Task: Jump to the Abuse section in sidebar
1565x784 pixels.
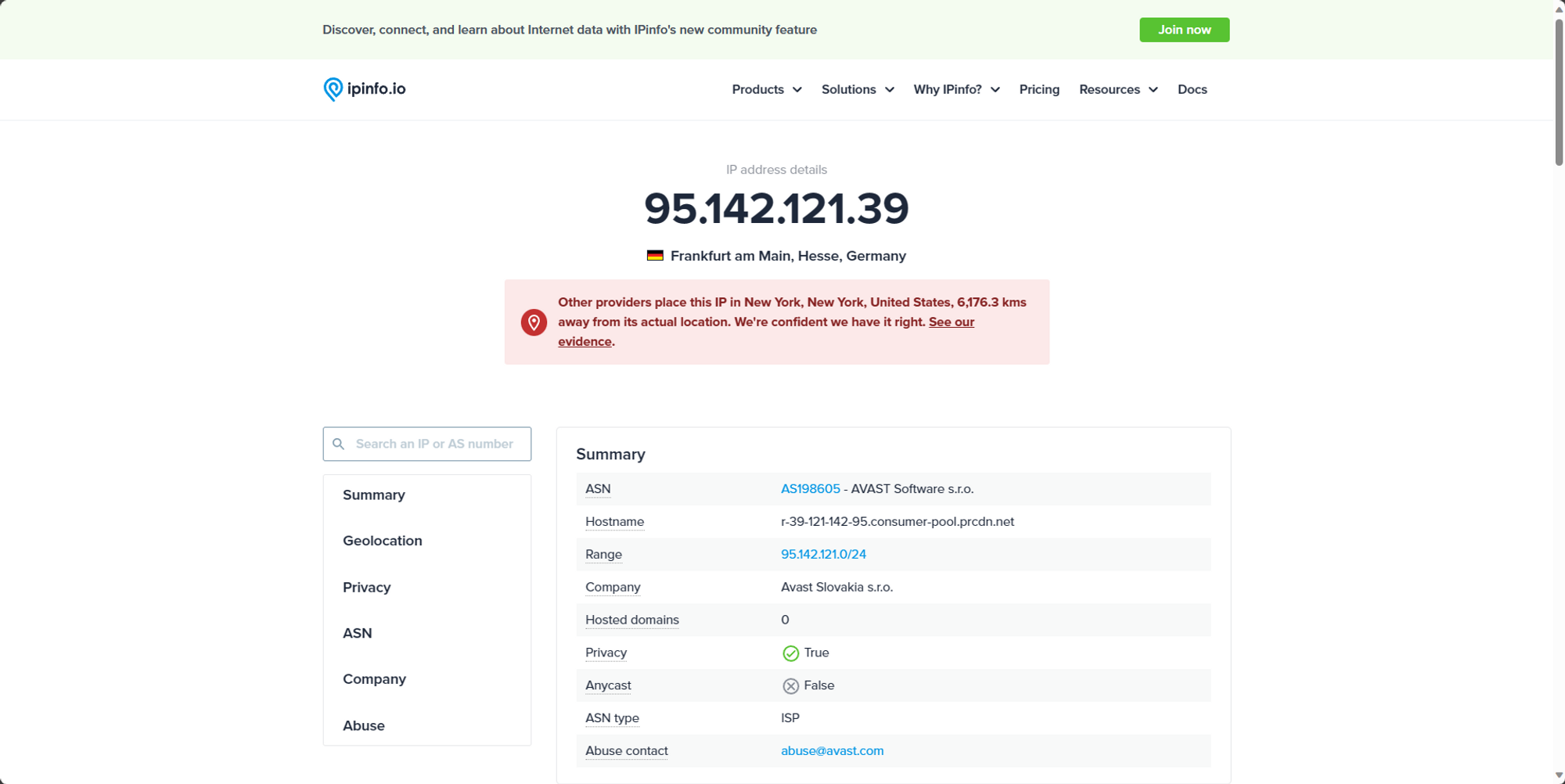Action: [363, 725]
